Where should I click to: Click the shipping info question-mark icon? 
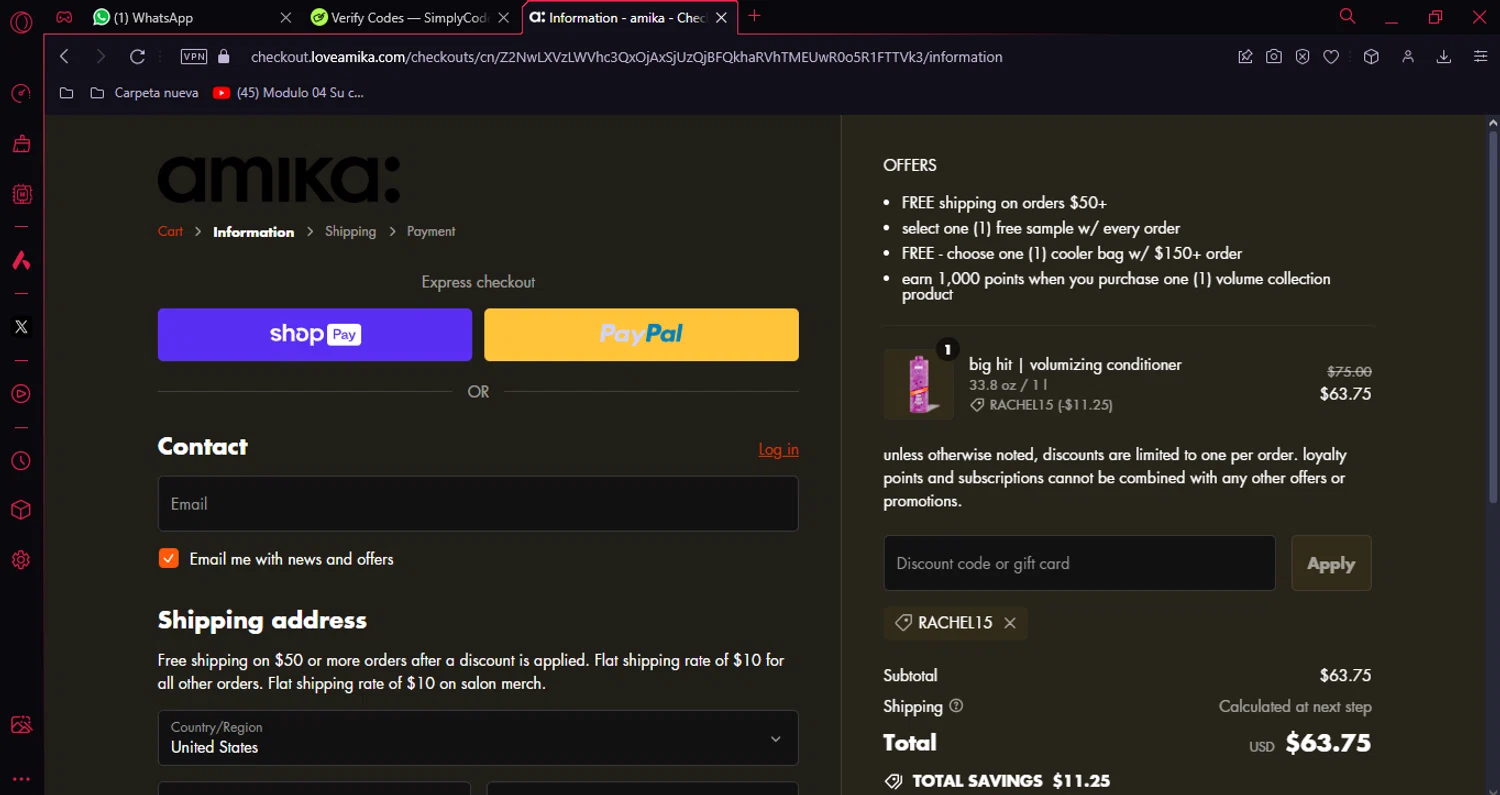[x=956, y=706]
